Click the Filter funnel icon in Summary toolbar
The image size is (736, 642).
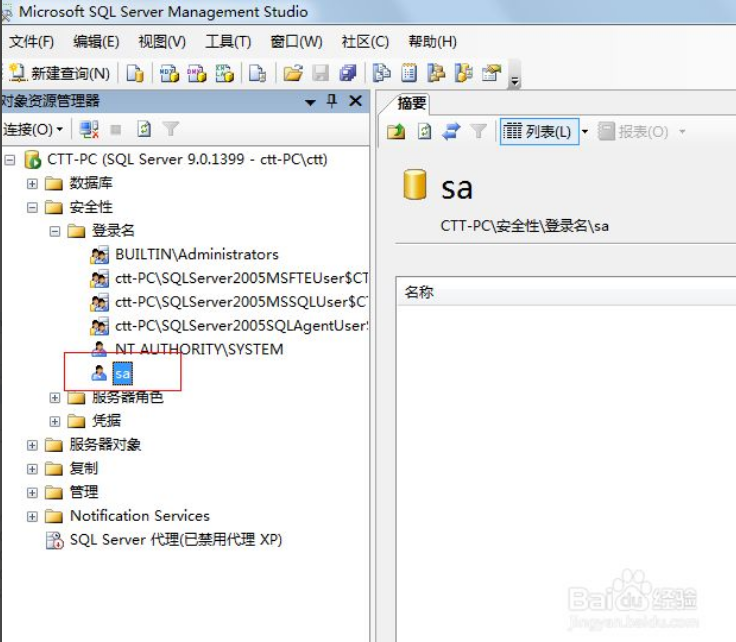click(478, 131)
